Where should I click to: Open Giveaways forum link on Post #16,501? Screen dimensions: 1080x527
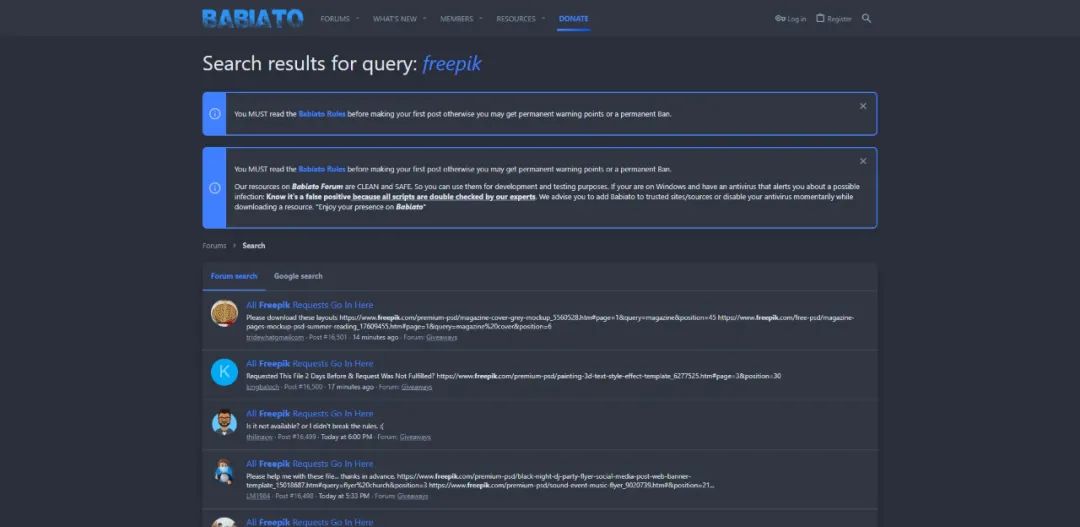point(442,338)
